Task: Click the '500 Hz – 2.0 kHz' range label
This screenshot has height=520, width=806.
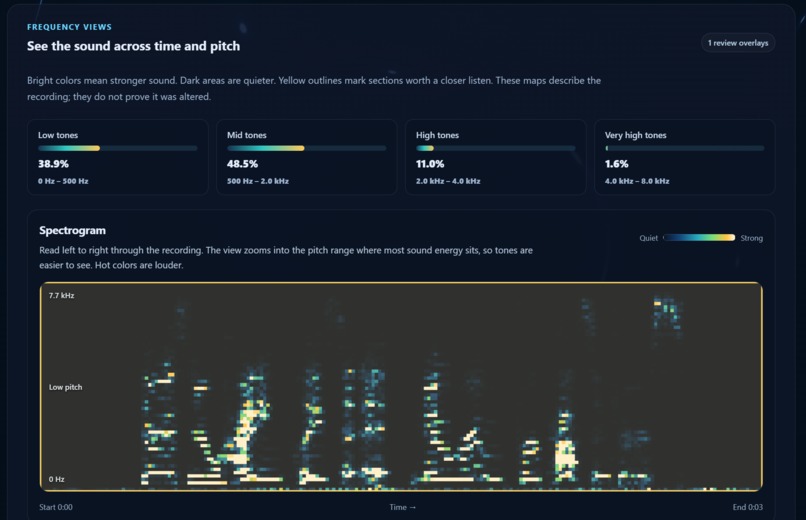Action: coord(258,181)
